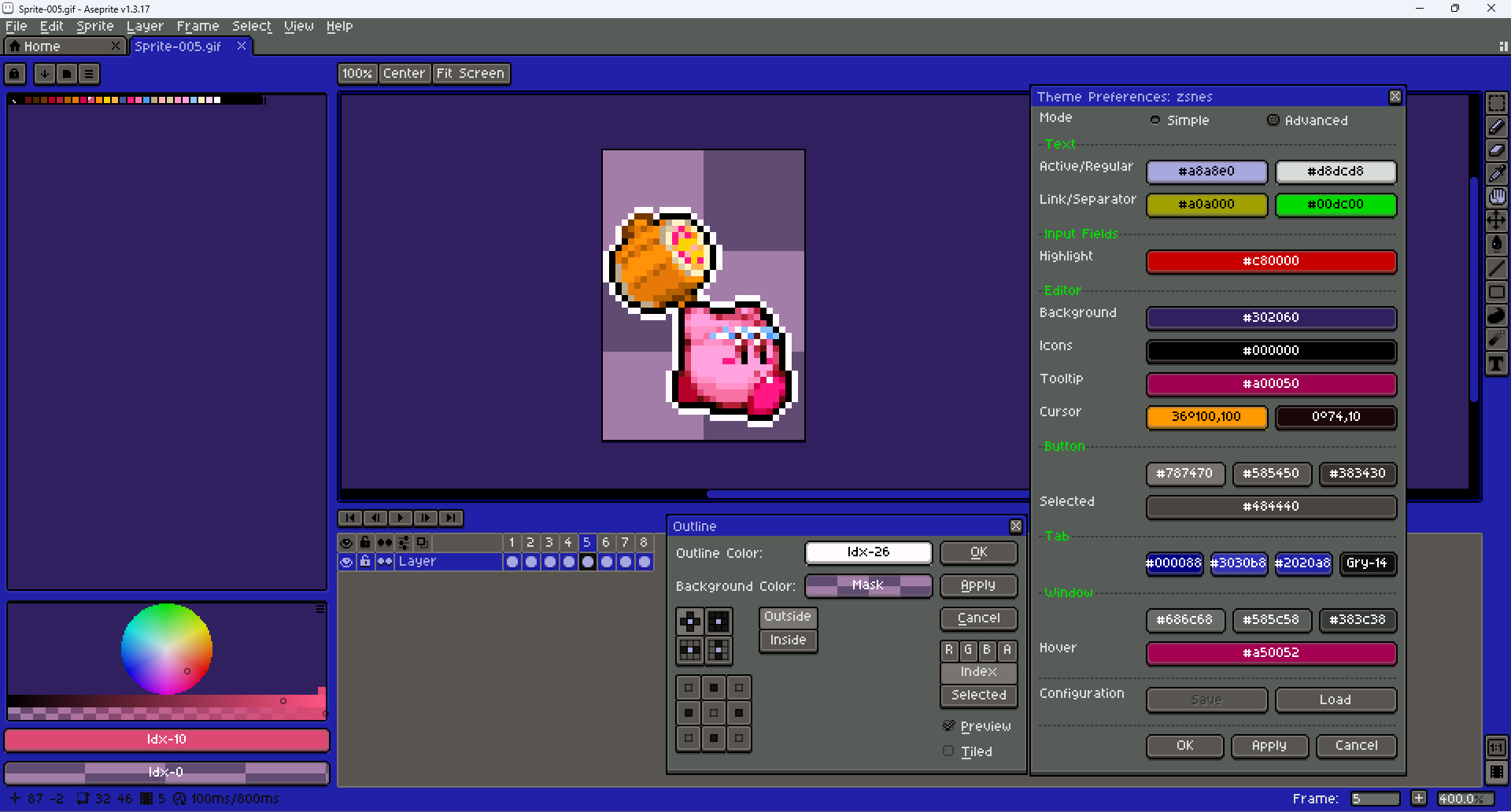The width and height of the screenshot is (1511, 812).
Task: Click the Outline Color Idx-26 field
Action: [x=868, y=552]
